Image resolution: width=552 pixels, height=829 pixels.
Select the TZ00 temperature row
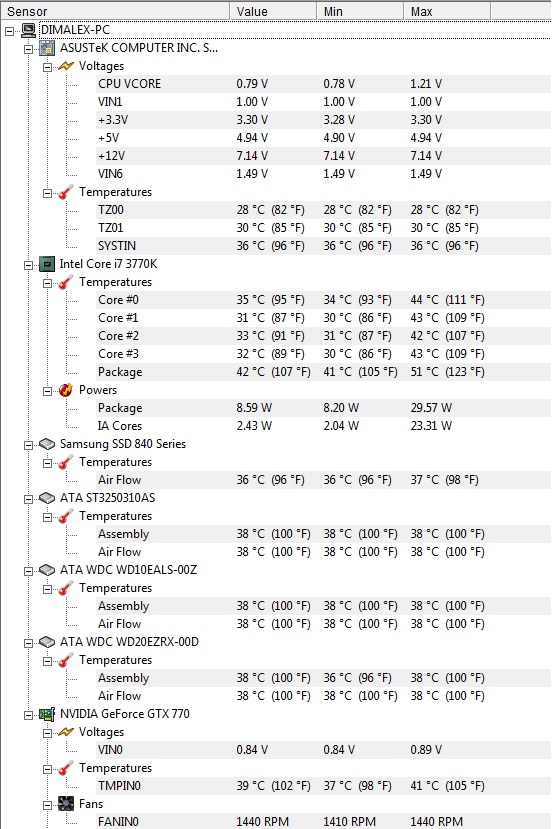pos(323,210)
